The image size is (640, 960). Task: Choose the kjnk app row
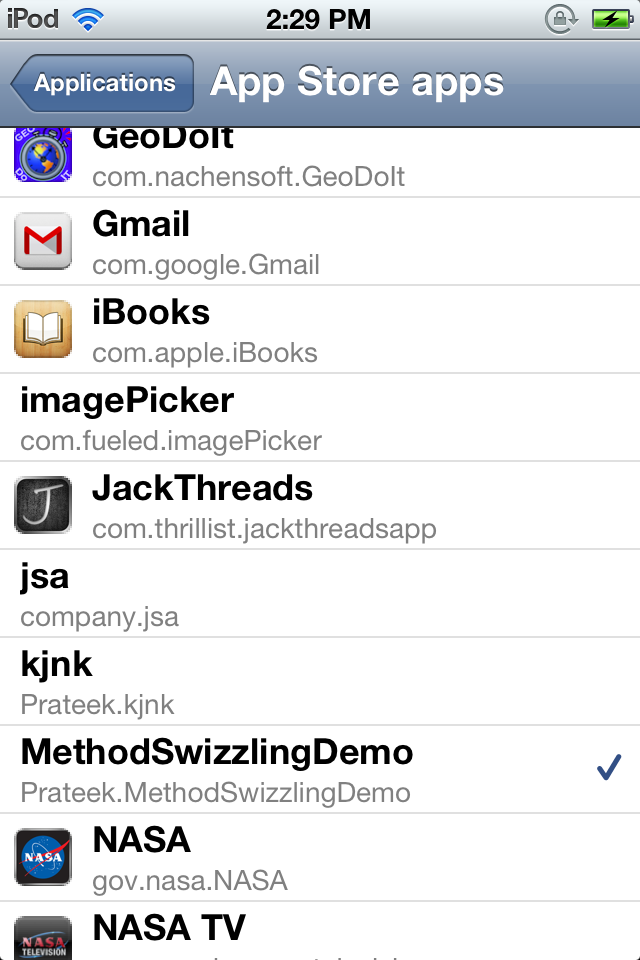coord(320,681)
